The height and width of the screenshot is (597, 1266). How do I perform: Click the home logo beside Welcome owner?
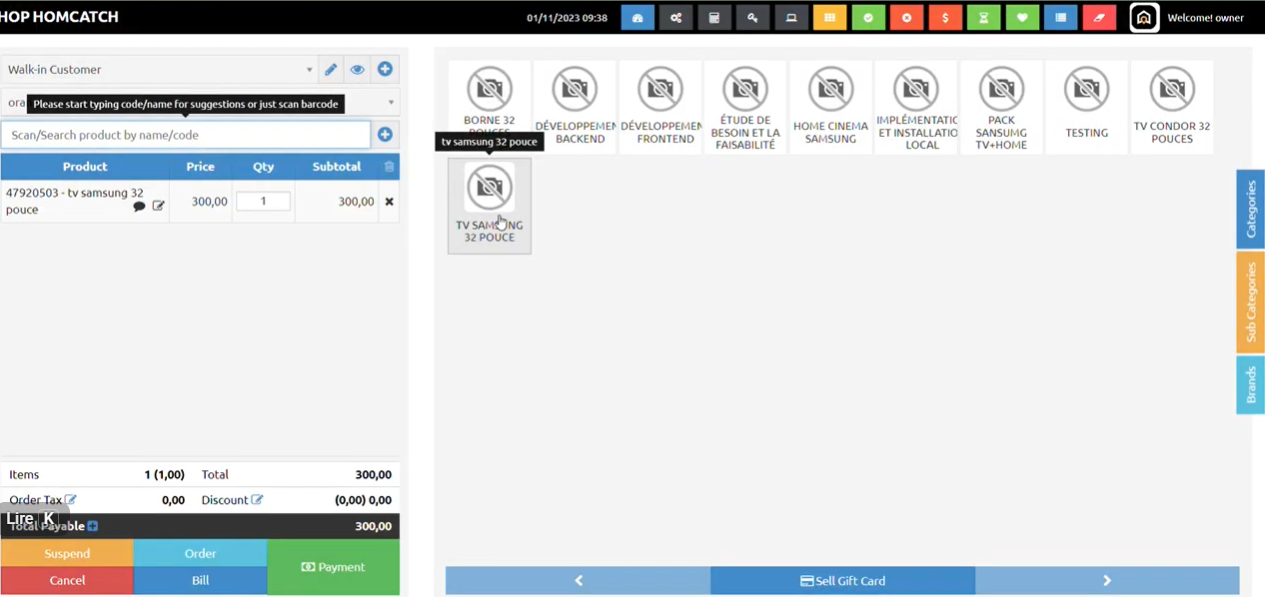1144,18
